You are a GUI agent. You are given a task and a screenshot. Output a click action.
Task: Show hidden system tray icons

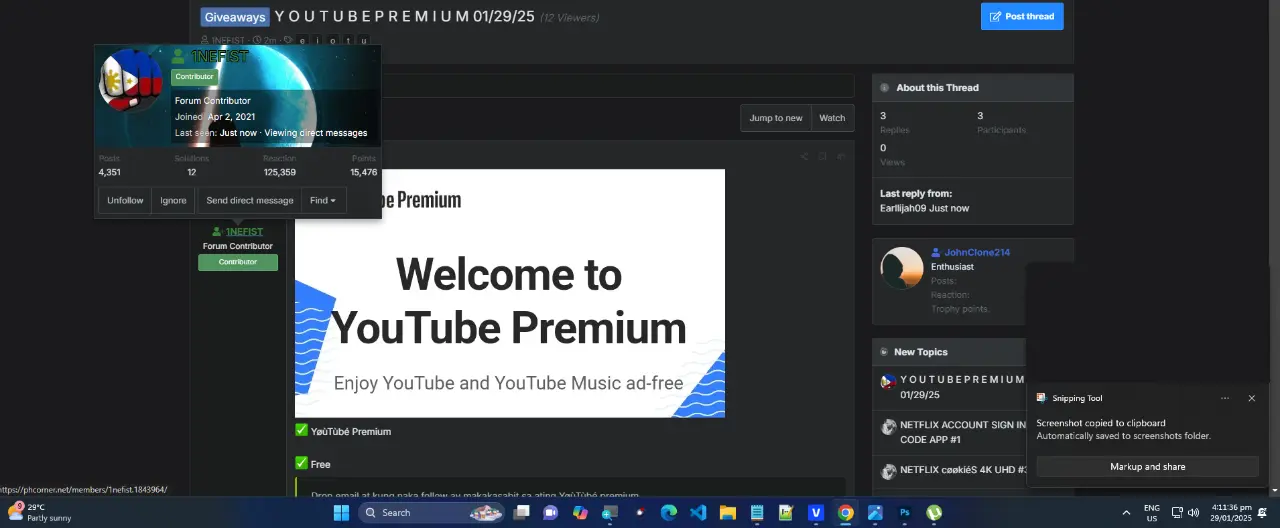tap(1126, 512)
